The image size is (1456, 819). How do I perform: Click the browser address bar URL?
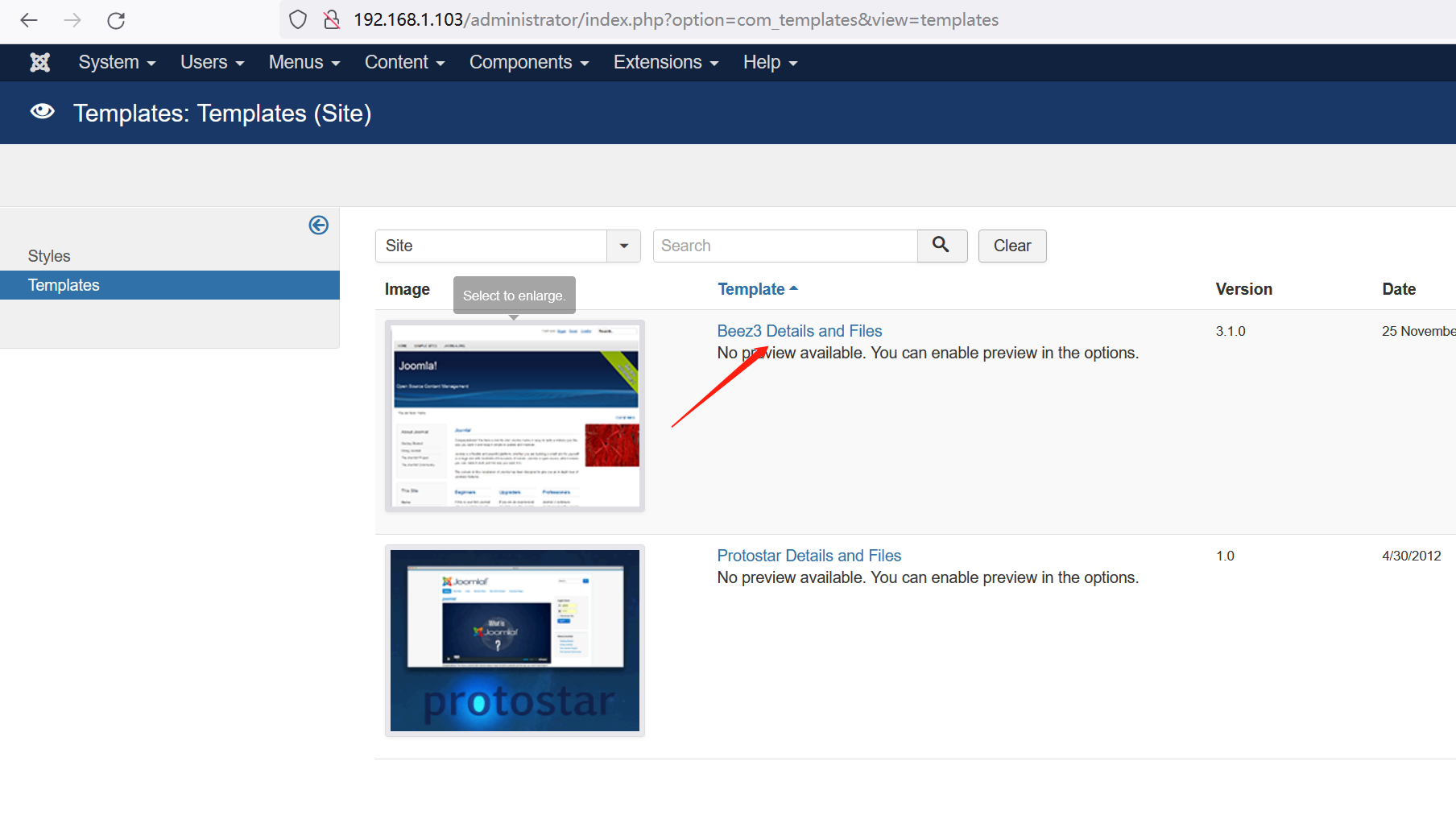click(676, 20)
